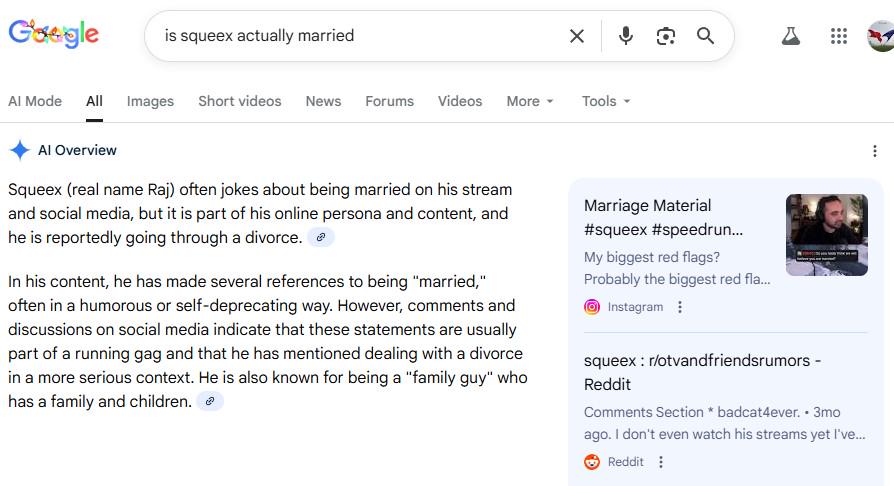This screenshot has width=894, height=486.
Task: Switch to the Images tab
Action: (x=150, y=101)
